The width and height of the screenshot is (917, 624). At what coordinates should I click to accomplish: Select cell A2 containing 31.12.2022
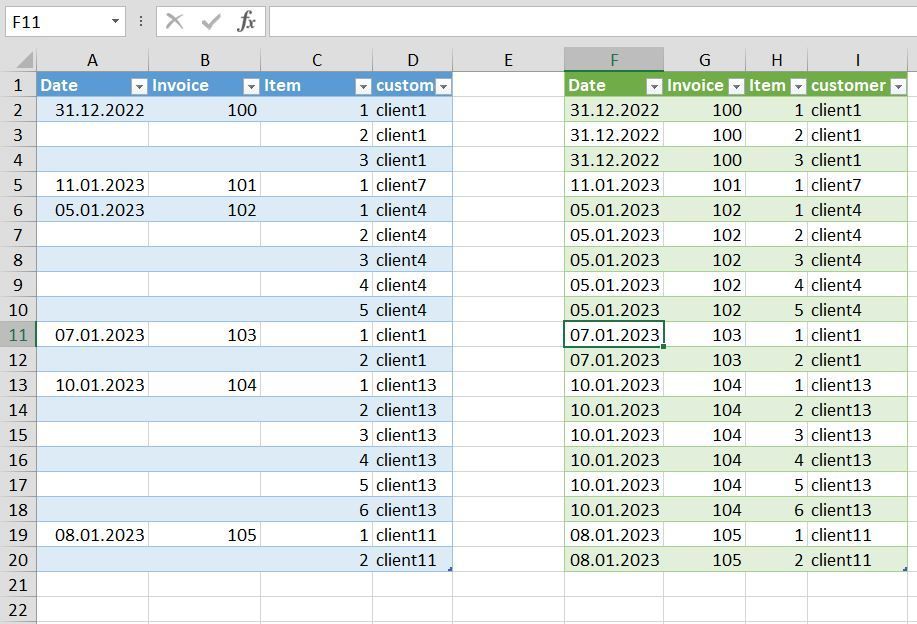pyautogui.click(x=91, y=110)
